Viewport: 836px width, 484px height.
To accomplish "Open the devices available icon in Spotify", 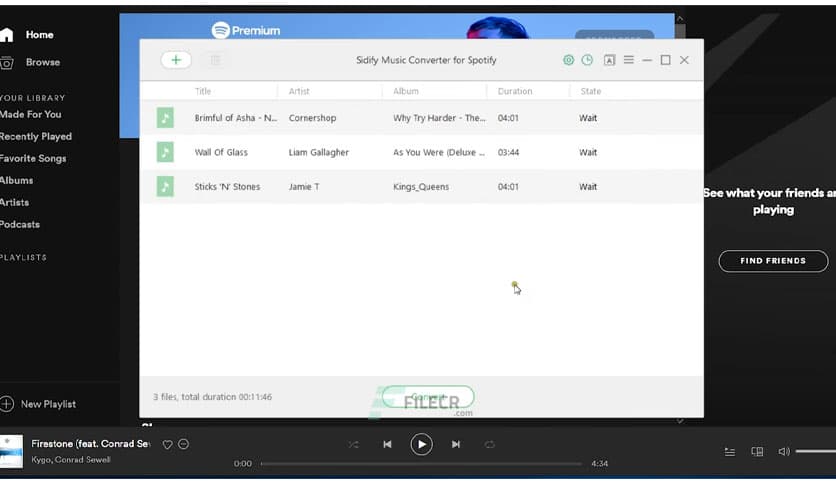I will (x=757, y=452).
